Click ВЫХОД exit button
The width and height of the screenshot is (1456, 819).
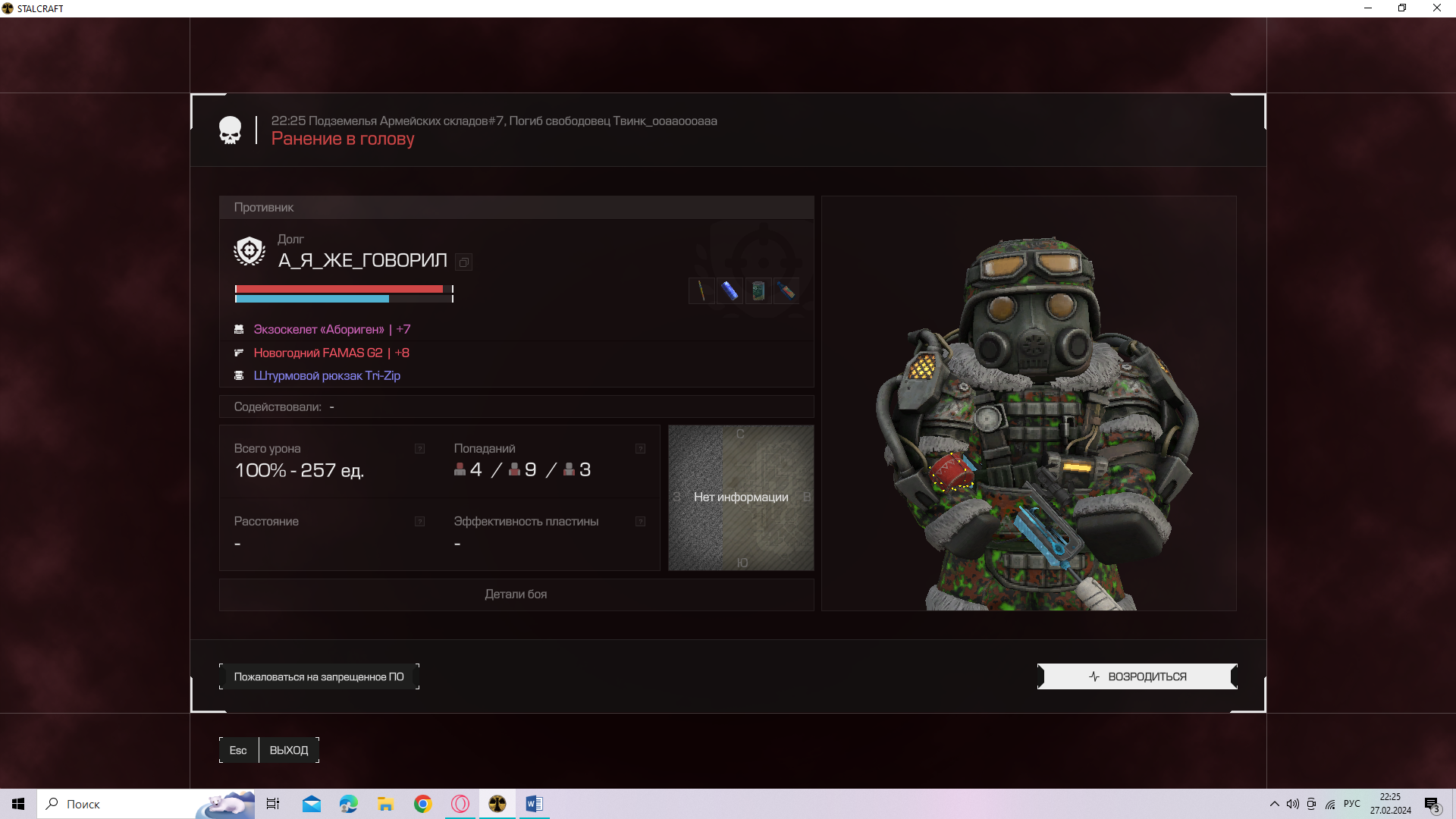tap(289, 750)
